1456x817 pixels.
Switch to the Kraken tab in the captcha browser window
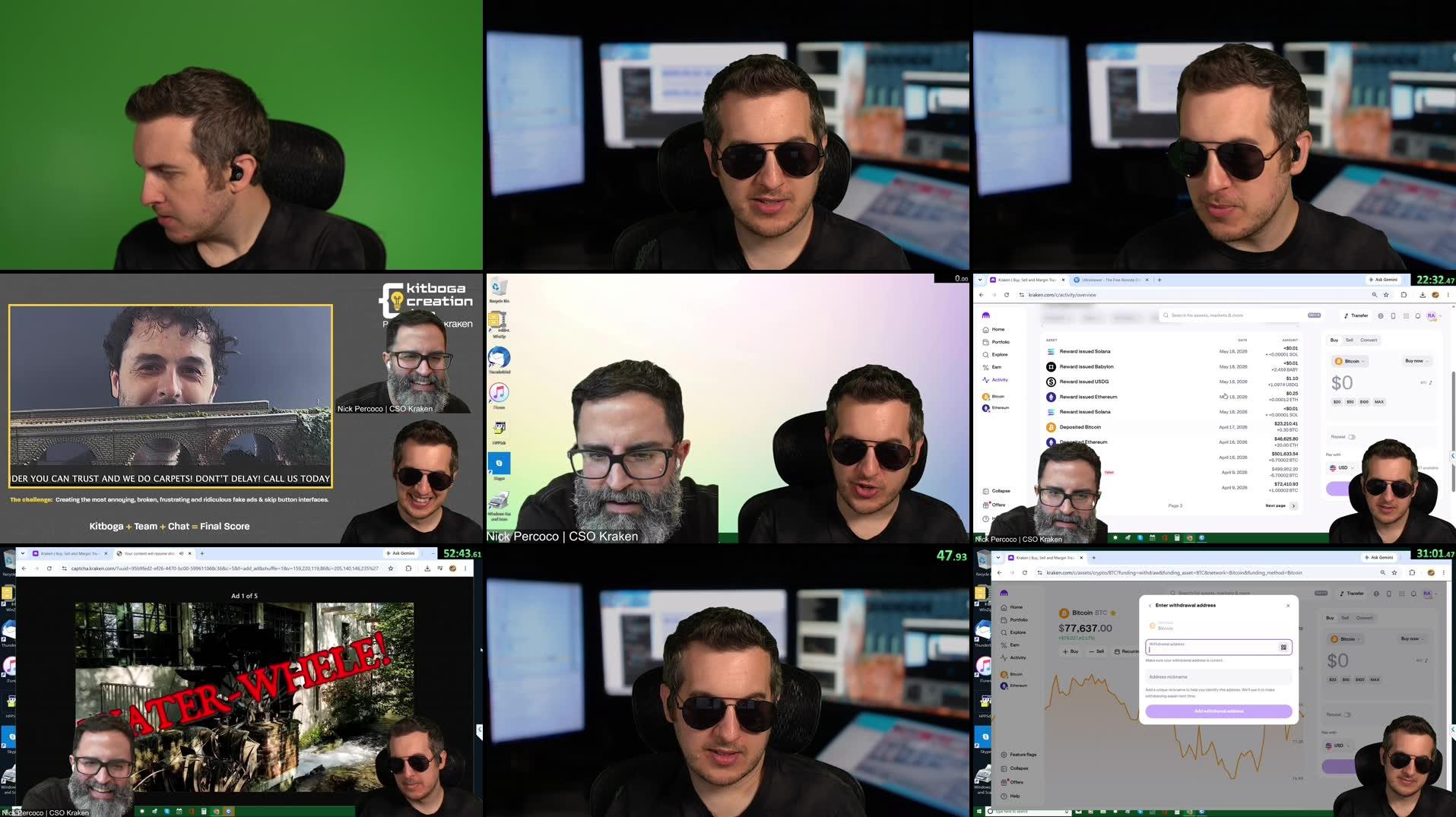68,553
